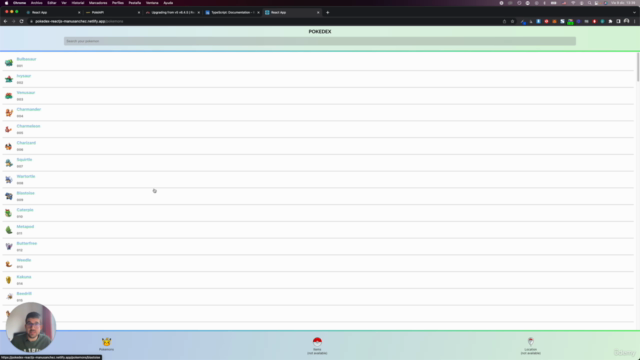Click the Charmeleon name text
The height and width of the screenshot is (360, 640).
(28, 126)
